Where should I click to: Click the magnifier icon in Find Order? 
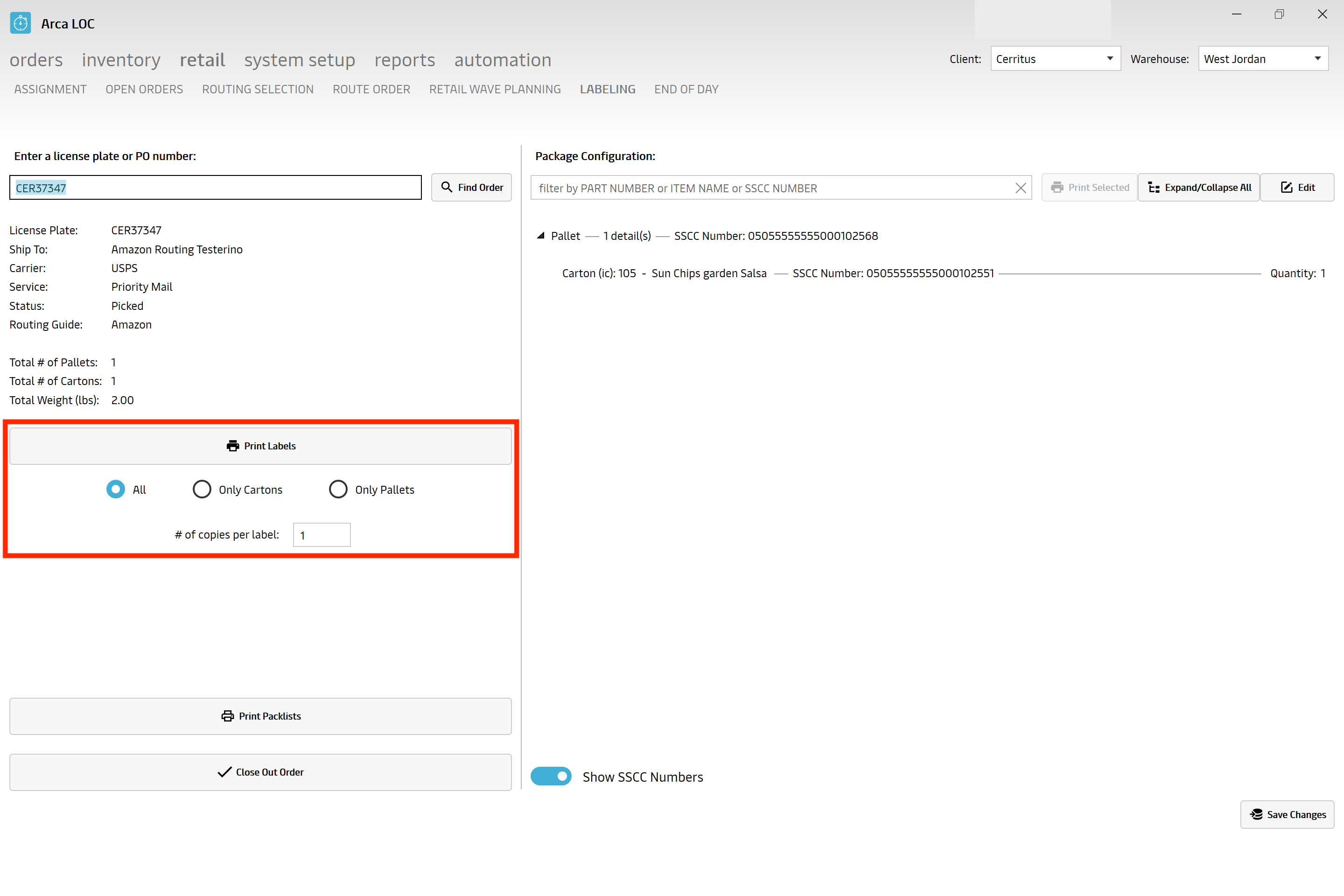coord(447,188)
